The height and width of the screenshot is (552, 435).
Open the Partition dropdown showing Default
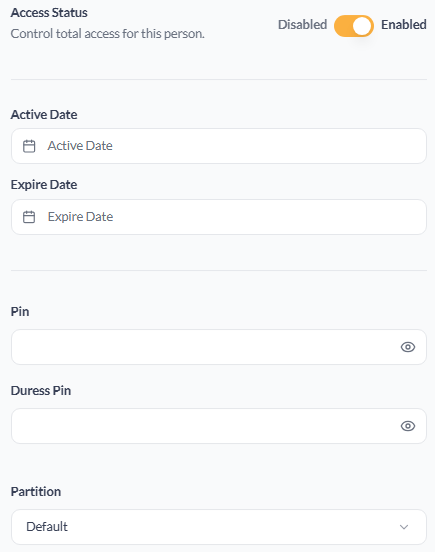point(219,527)
